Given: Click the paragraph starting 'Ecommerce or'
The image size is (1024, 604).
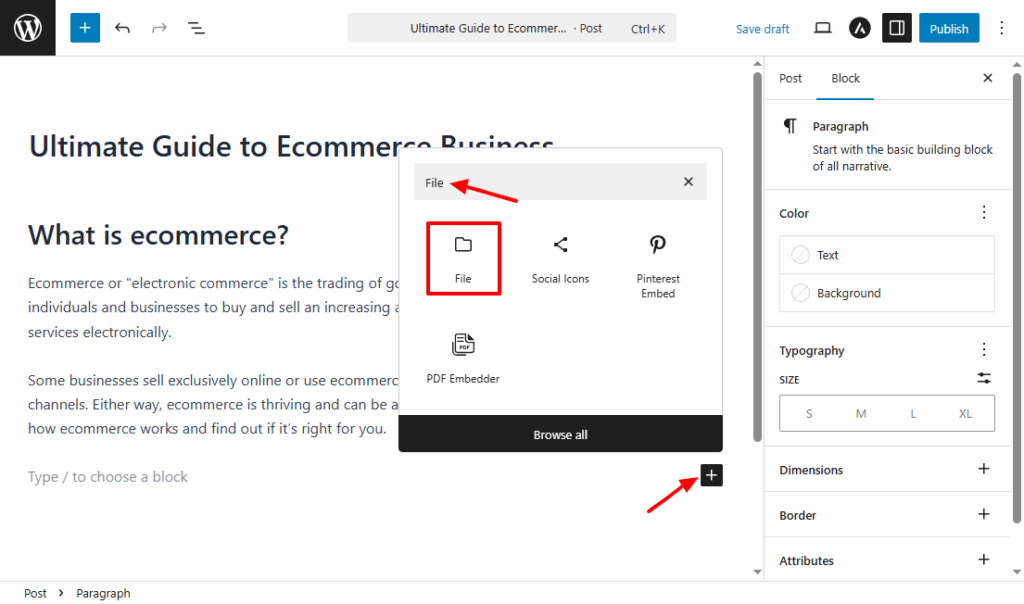Looking at the screenshot, I should [213, 308].
